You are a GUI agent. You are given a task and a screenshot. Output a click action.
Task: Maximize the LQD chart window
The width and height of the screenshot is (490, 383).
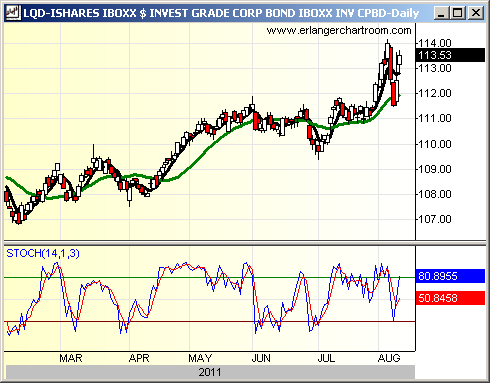(x=458, y=13)
